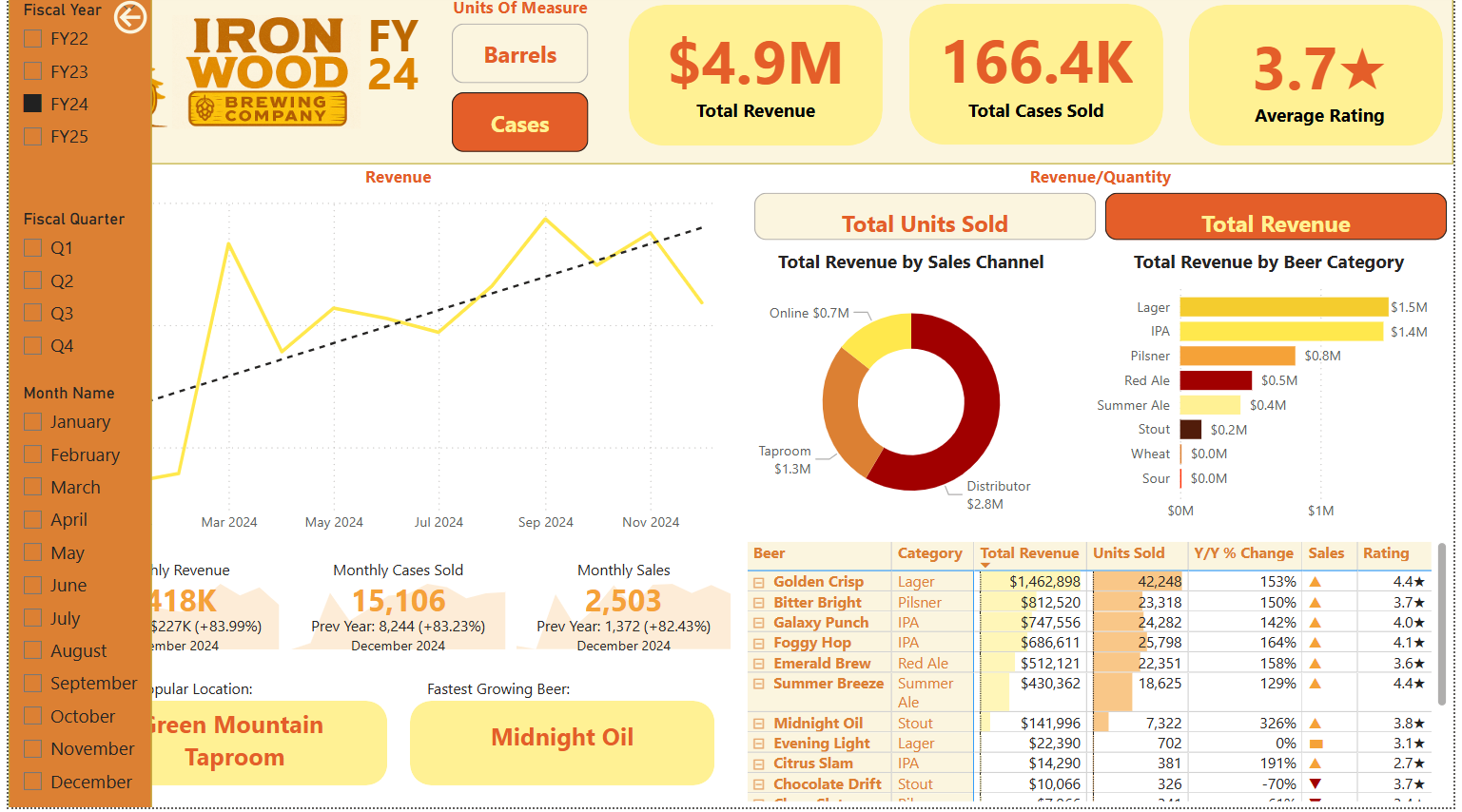Click the red down triangle for Chocolate Drift
The width and height of the screenshot is (1462, 812).
(1316, 783)
